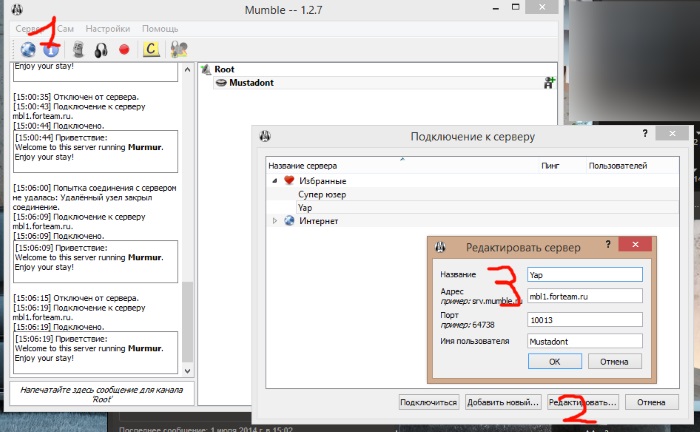Sort by Пинг column header
Screen dimensions: 700x432
click(x=562, y=166)
